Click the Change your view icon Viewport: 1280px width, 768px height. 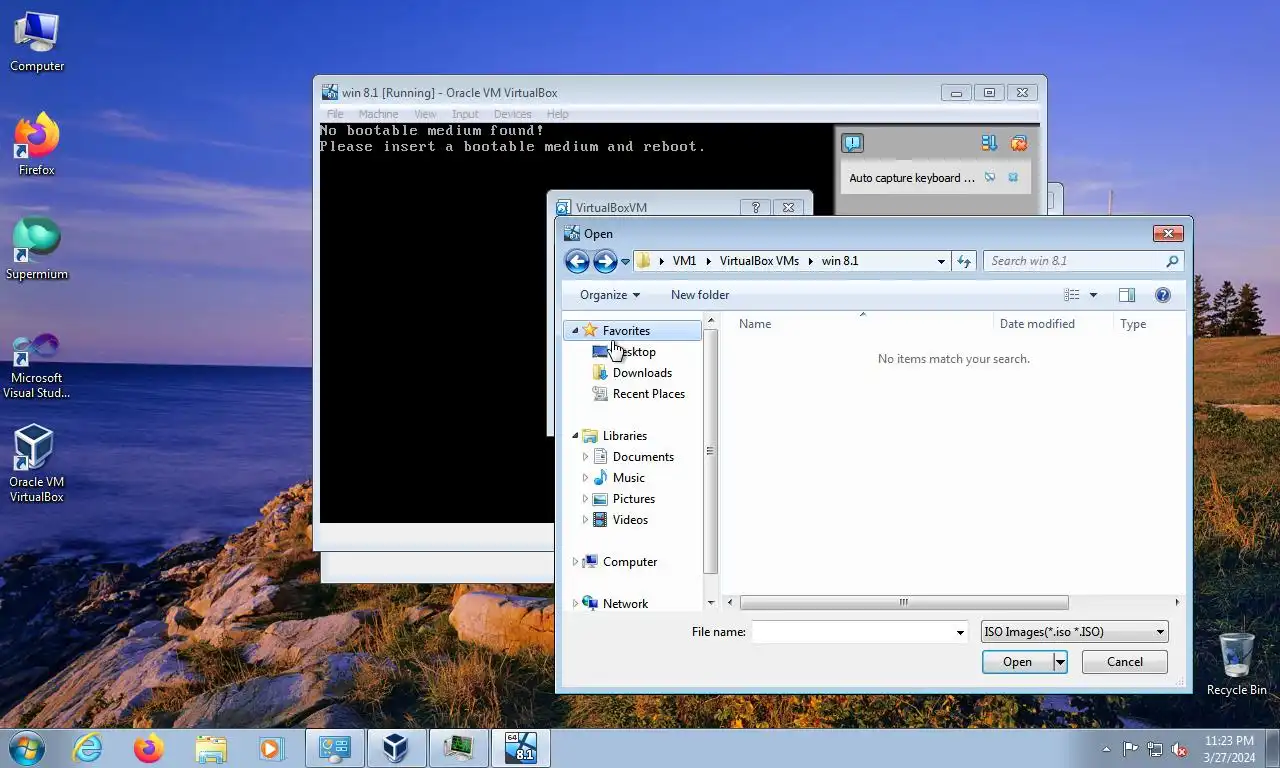[x=1072, y=295]
